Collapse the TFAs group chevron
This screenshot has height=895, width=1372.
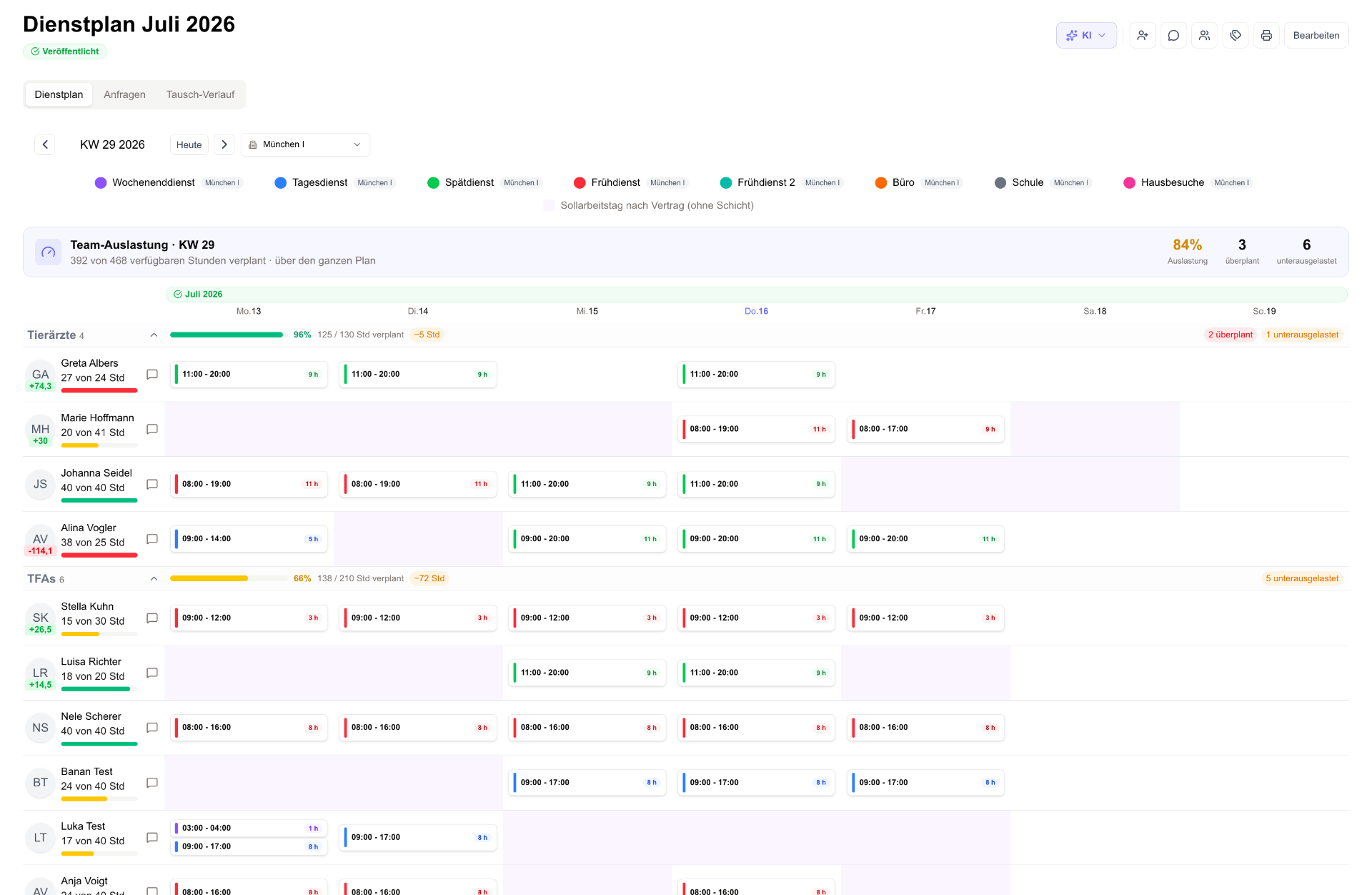click(x=154, y=579)
